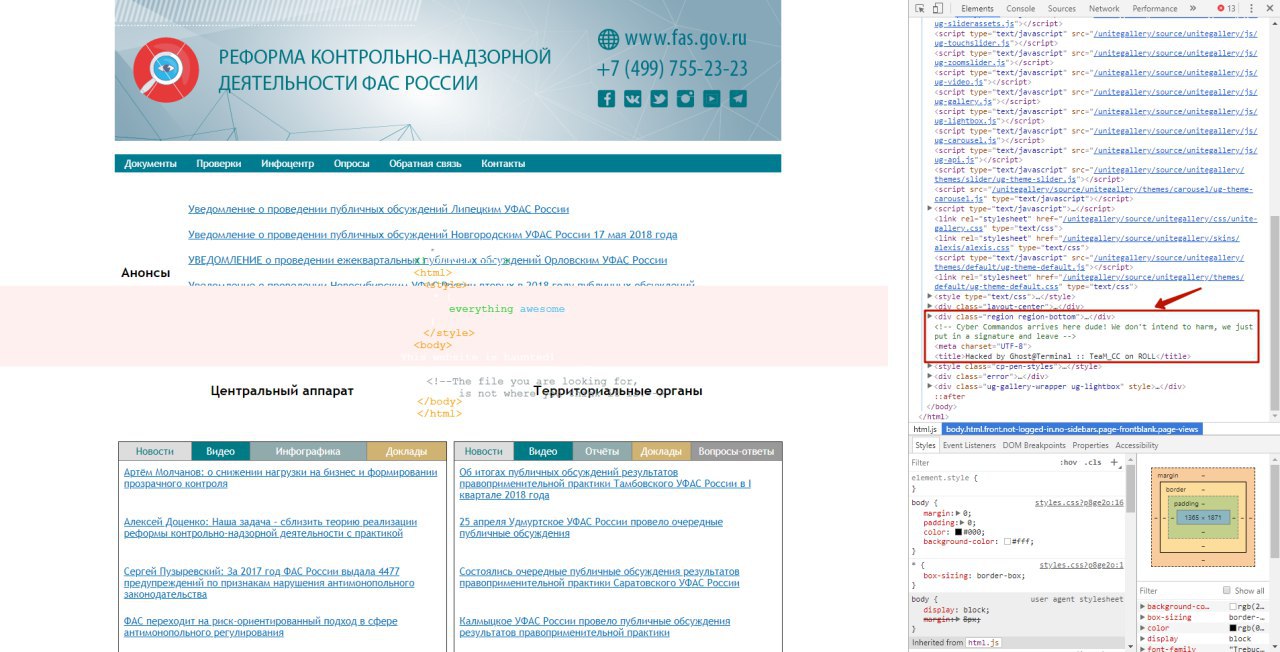Click the red magnifier logo of the site

(x=166, y=70)
